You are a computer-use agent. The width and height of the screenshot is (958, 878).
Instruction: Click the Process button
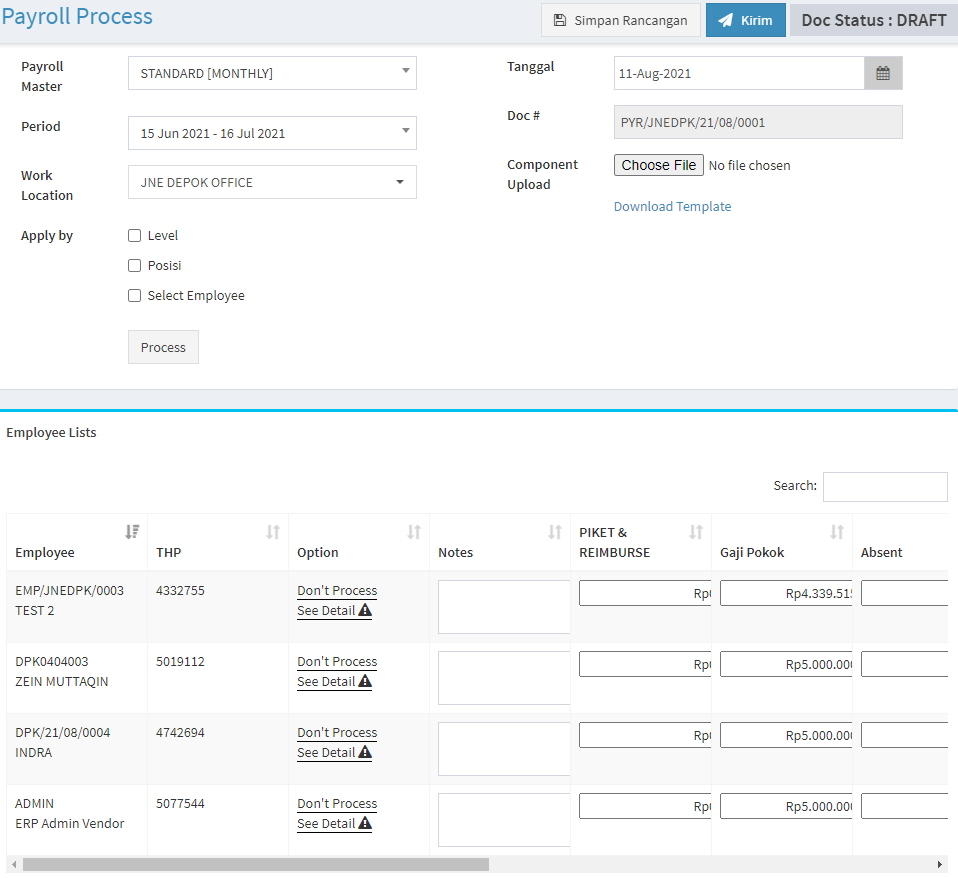pos(163,347)
